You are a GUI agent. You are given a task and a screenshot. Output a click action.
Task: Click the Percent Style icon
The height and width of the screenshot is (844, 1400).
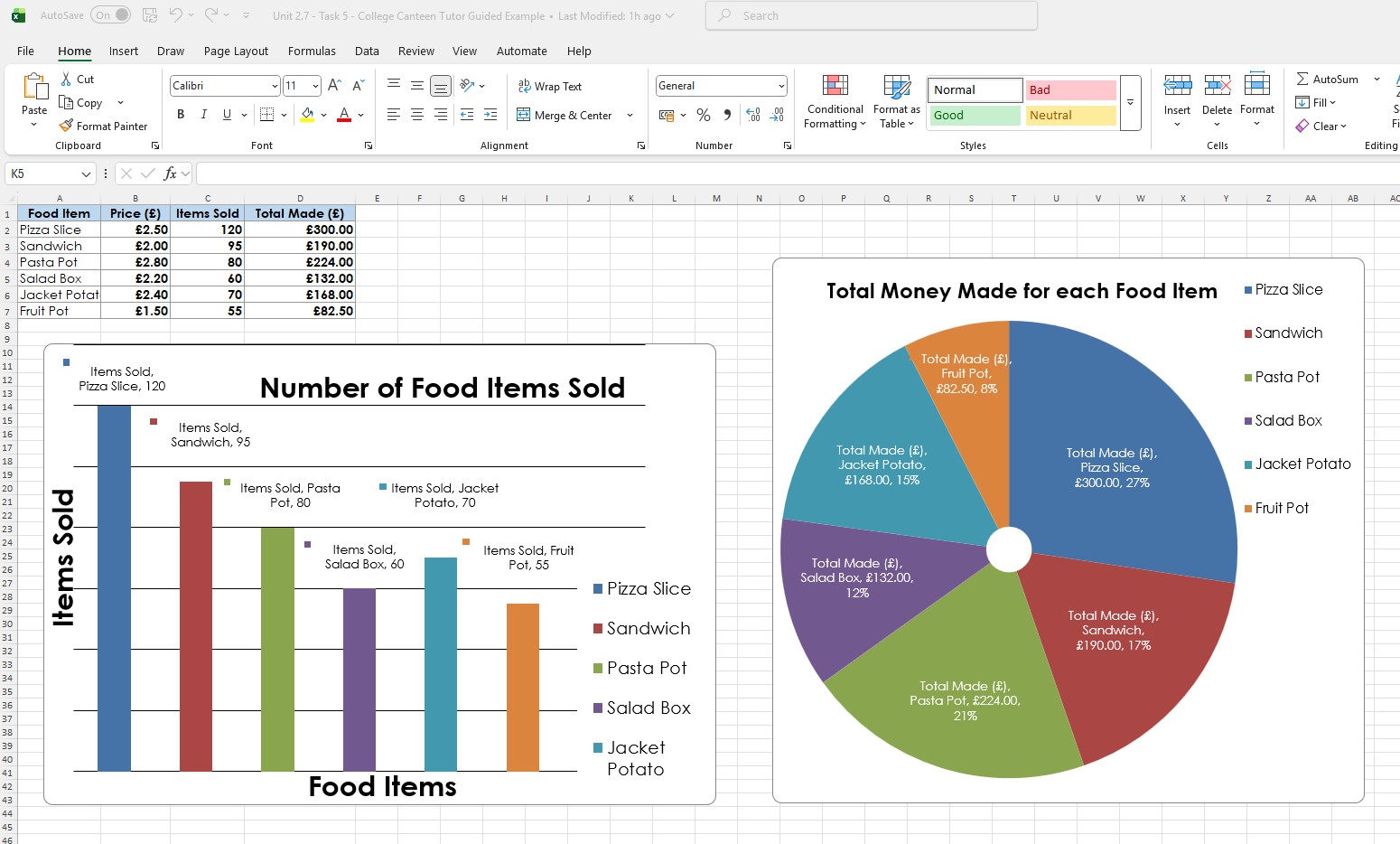point(704,115)
